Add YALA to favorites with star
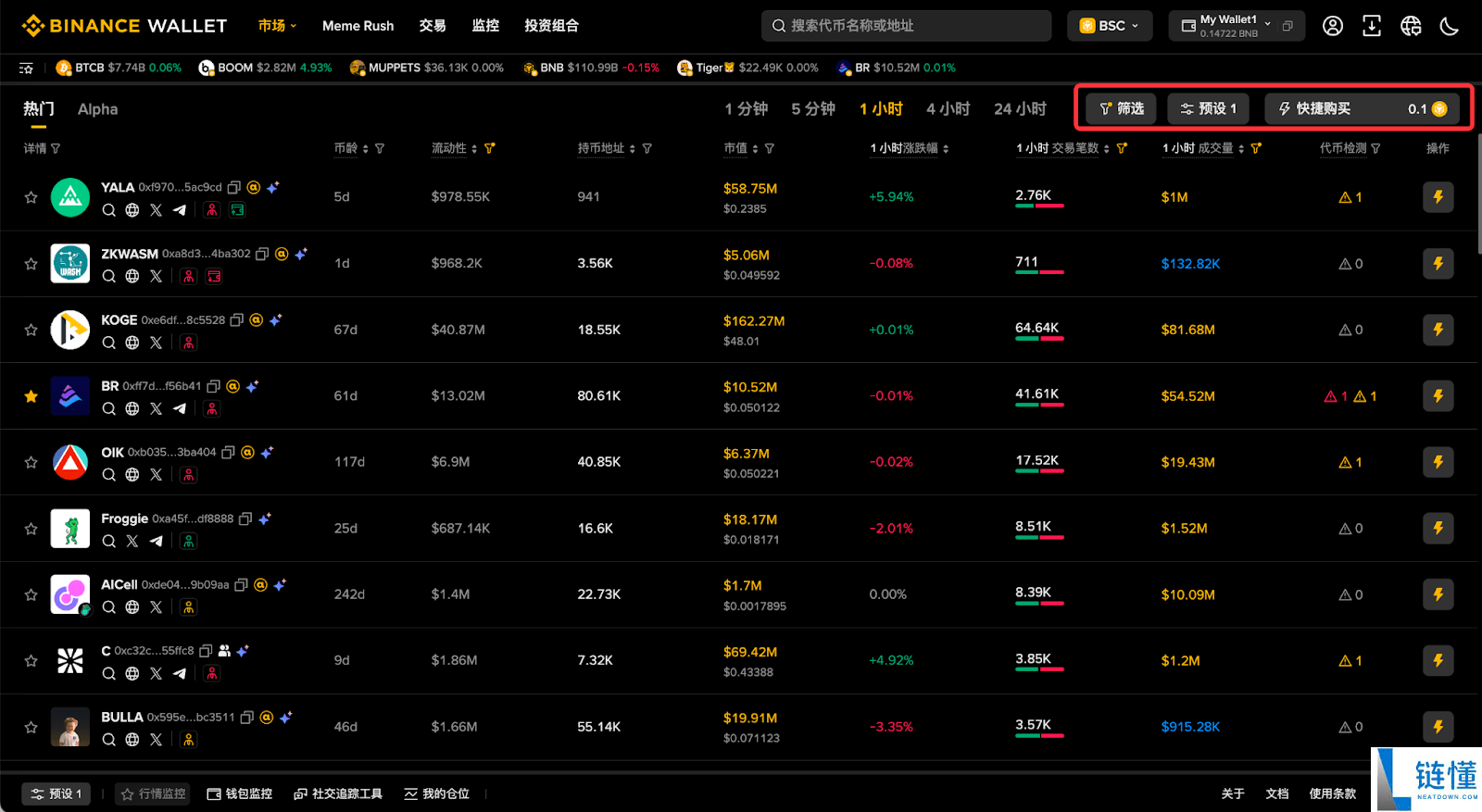Viewport: 1482px width, 812px height. (31, 197)
